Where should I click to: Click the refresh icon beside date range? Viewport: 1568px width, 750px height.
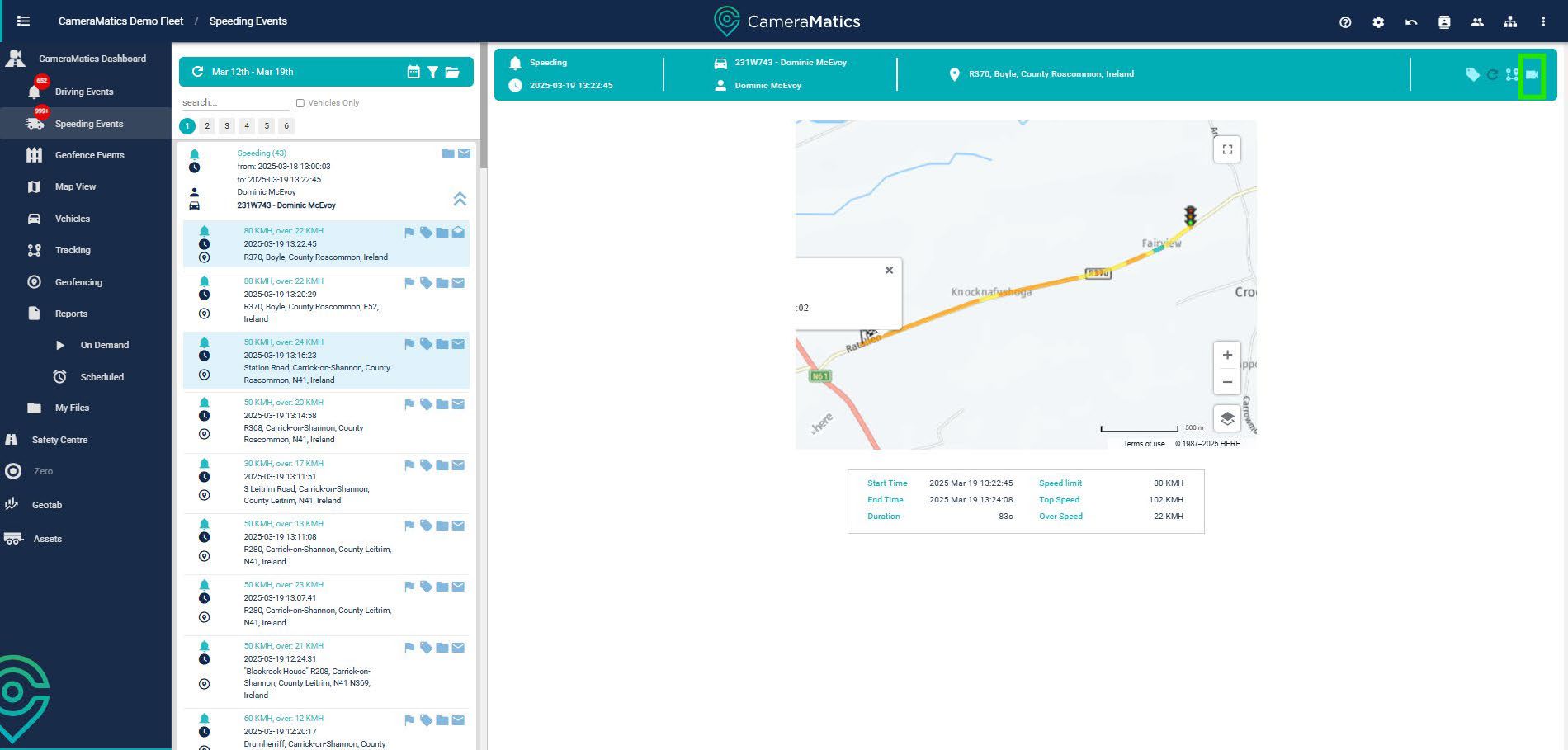pyautogui.click(x=197, y=72)
